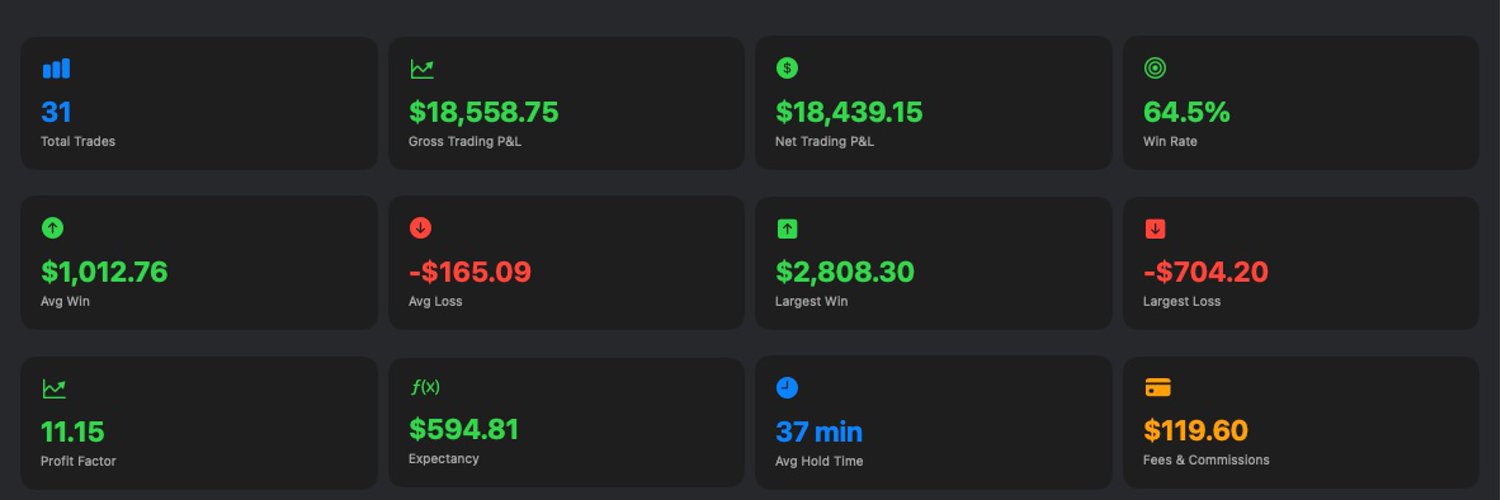1500x500 pixels.
Task: Click the green up-arrow square Largest Win icon
Action: tap(787, 229)
